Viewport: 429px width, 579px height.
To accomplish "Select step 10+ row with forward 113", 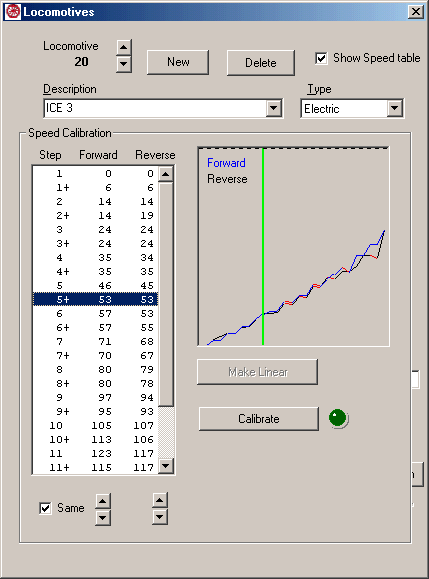I will [x=95, y=440].
